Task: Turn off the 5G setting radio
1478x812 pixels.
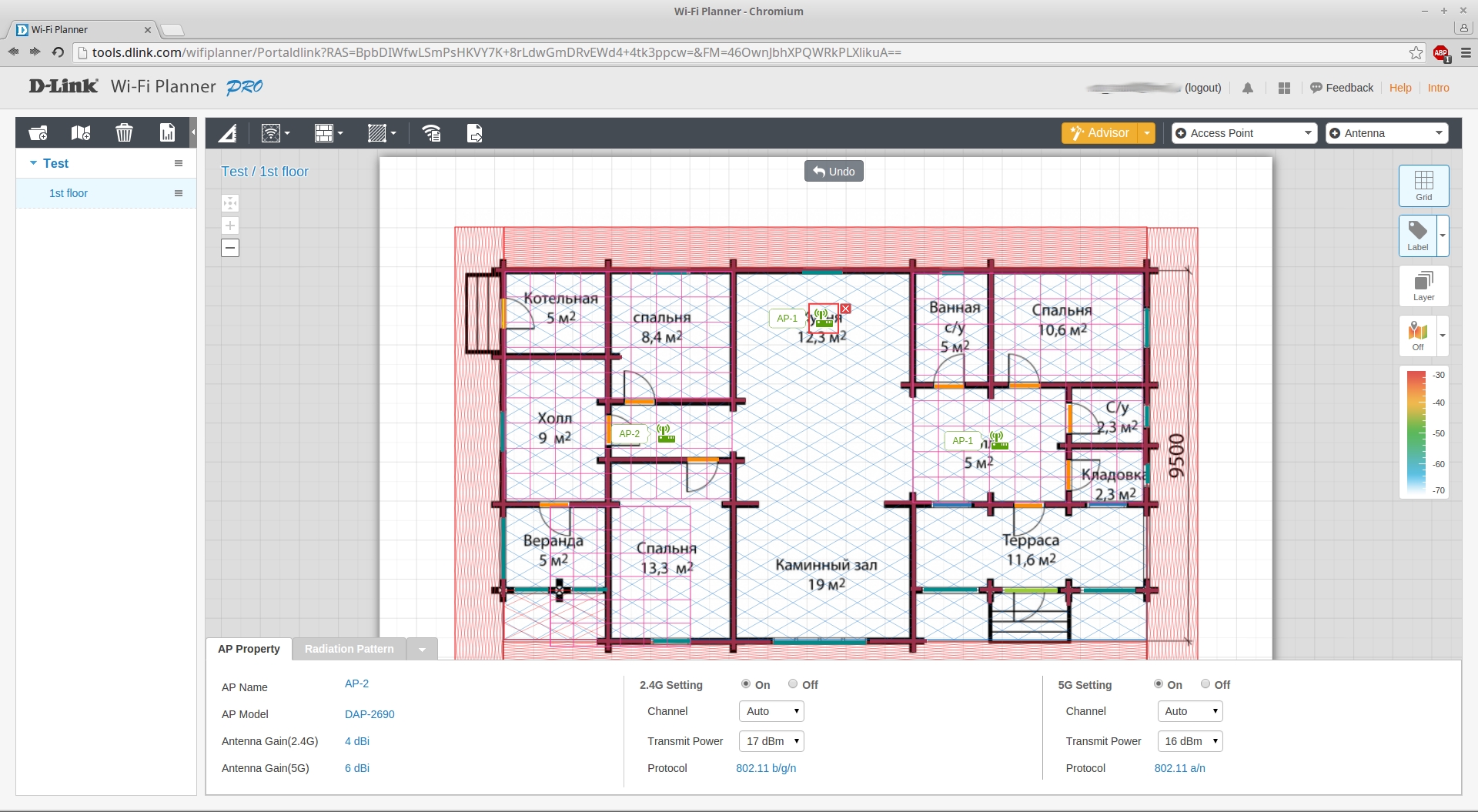Action: click(x=1205, y=684)
